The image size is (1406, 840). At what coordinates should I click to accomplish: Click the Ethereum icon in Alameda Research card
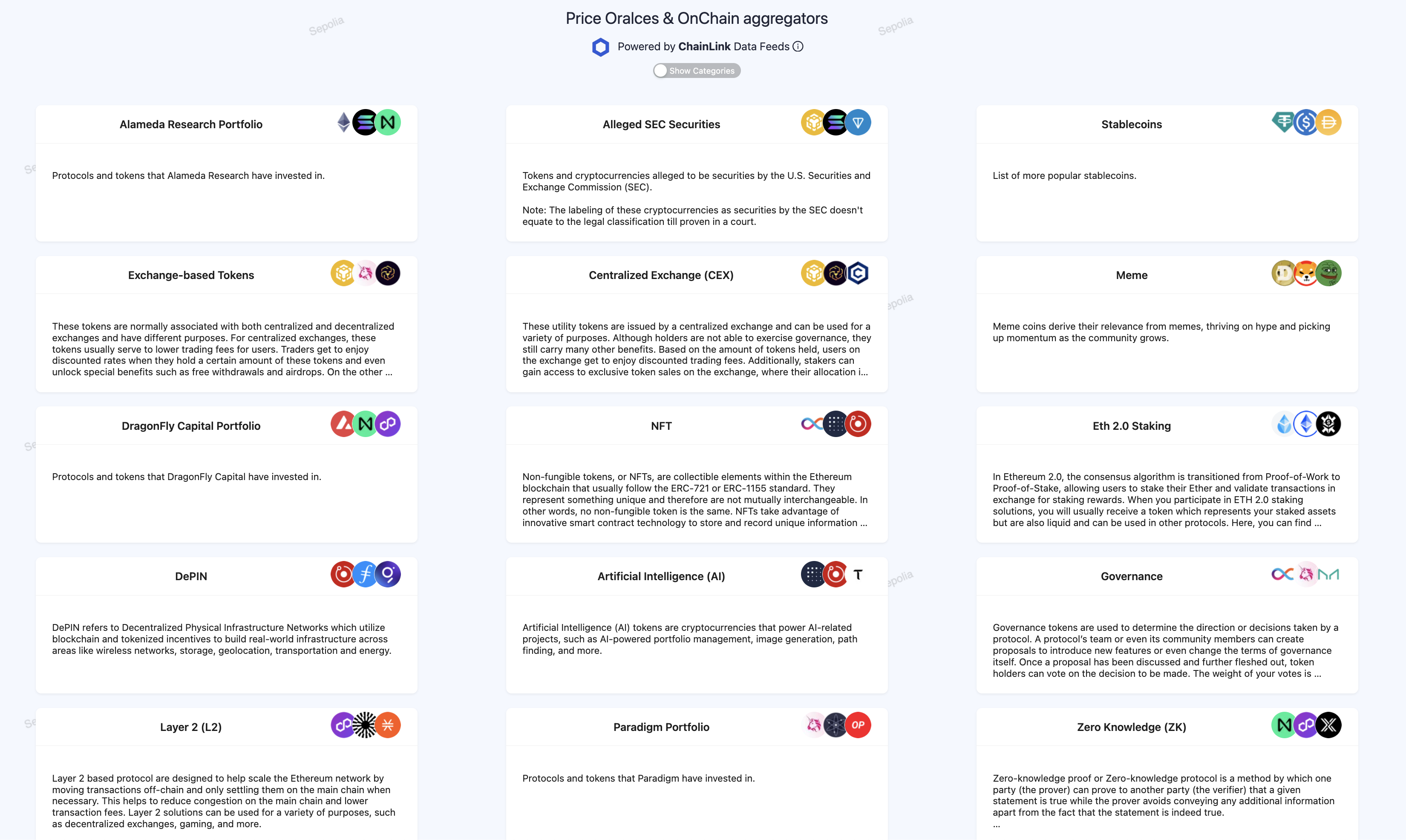click(343, 122)
